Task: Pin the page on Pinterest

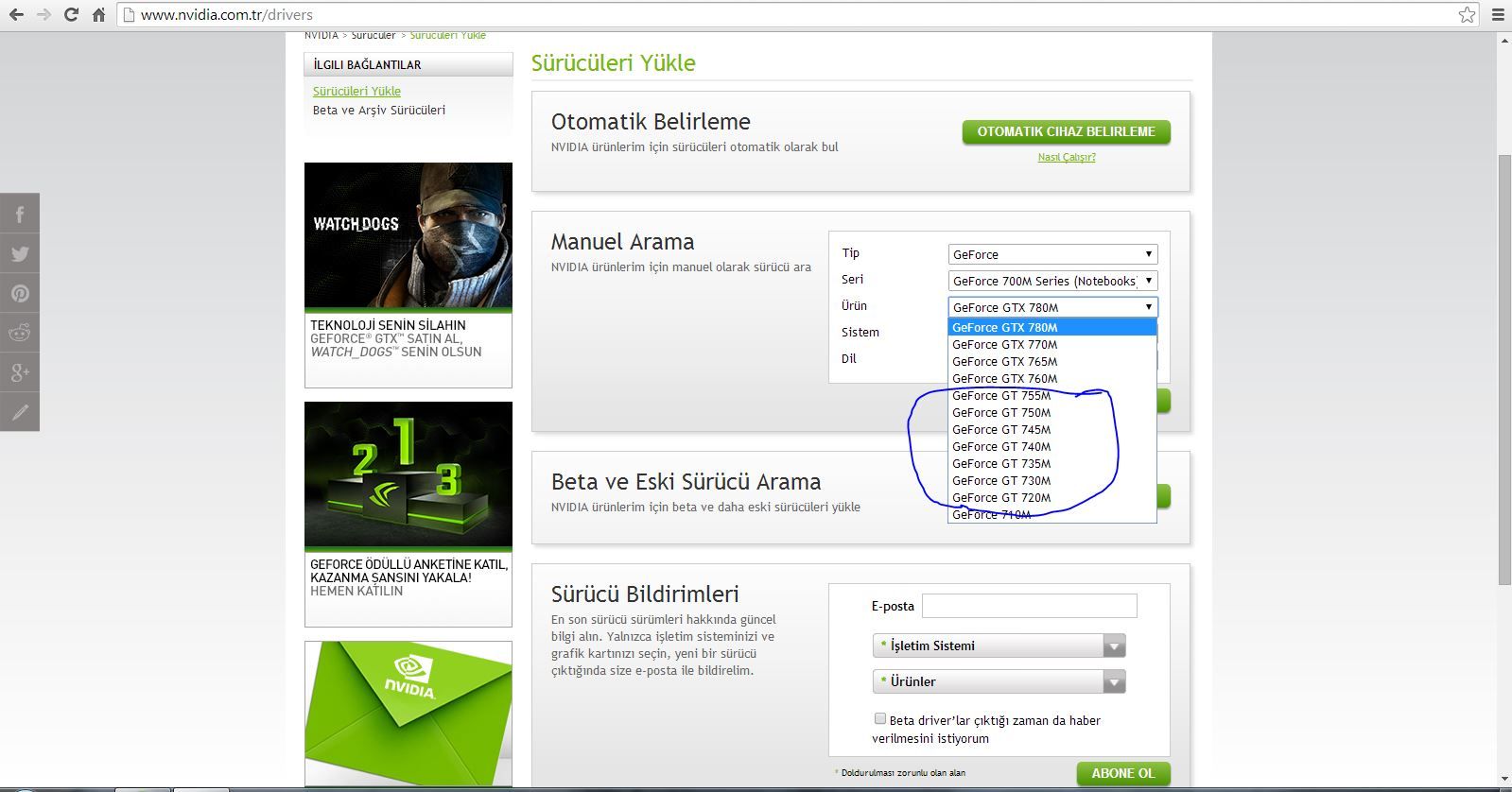Action: tap(20, 293)
